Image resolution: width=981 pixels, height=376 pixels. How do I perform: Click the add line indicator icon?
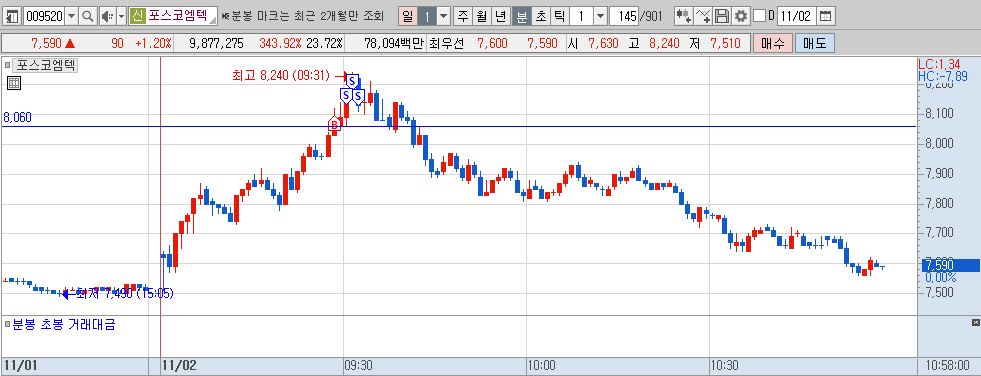[704, 16]
